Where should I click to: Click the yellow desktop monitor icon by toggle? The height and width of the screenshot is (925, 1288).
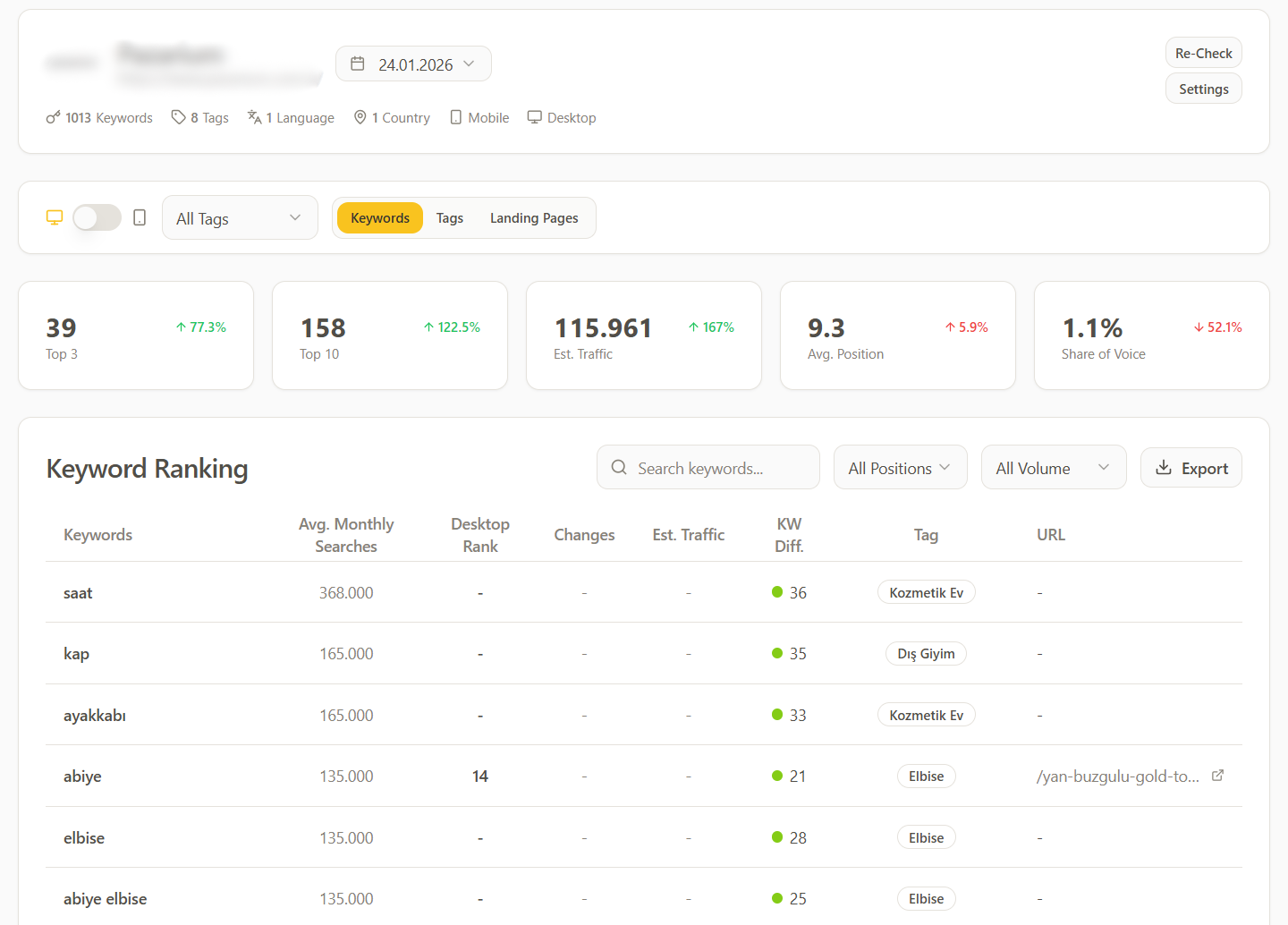55,217
